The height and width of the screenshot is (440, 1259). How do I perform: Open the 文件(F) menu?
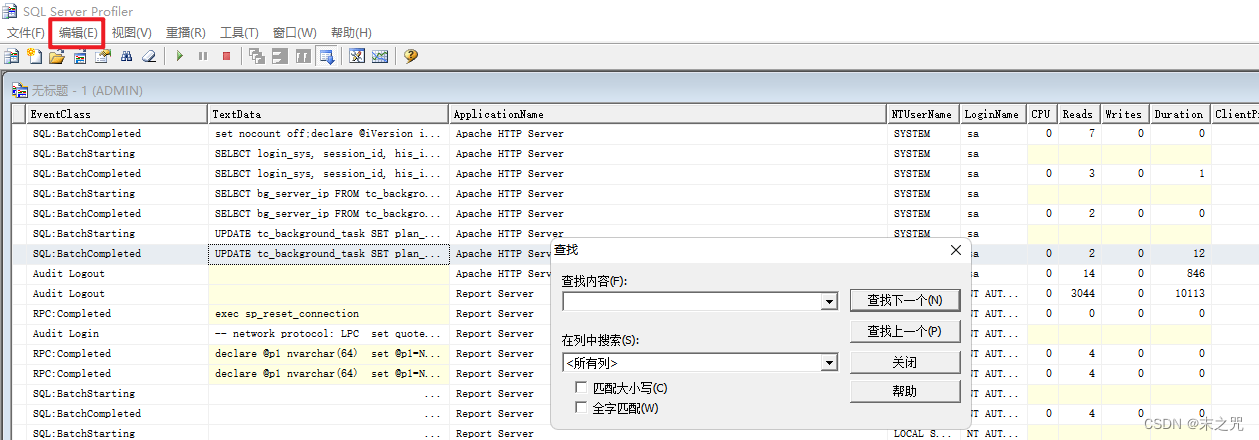click(x=26, y=33)
